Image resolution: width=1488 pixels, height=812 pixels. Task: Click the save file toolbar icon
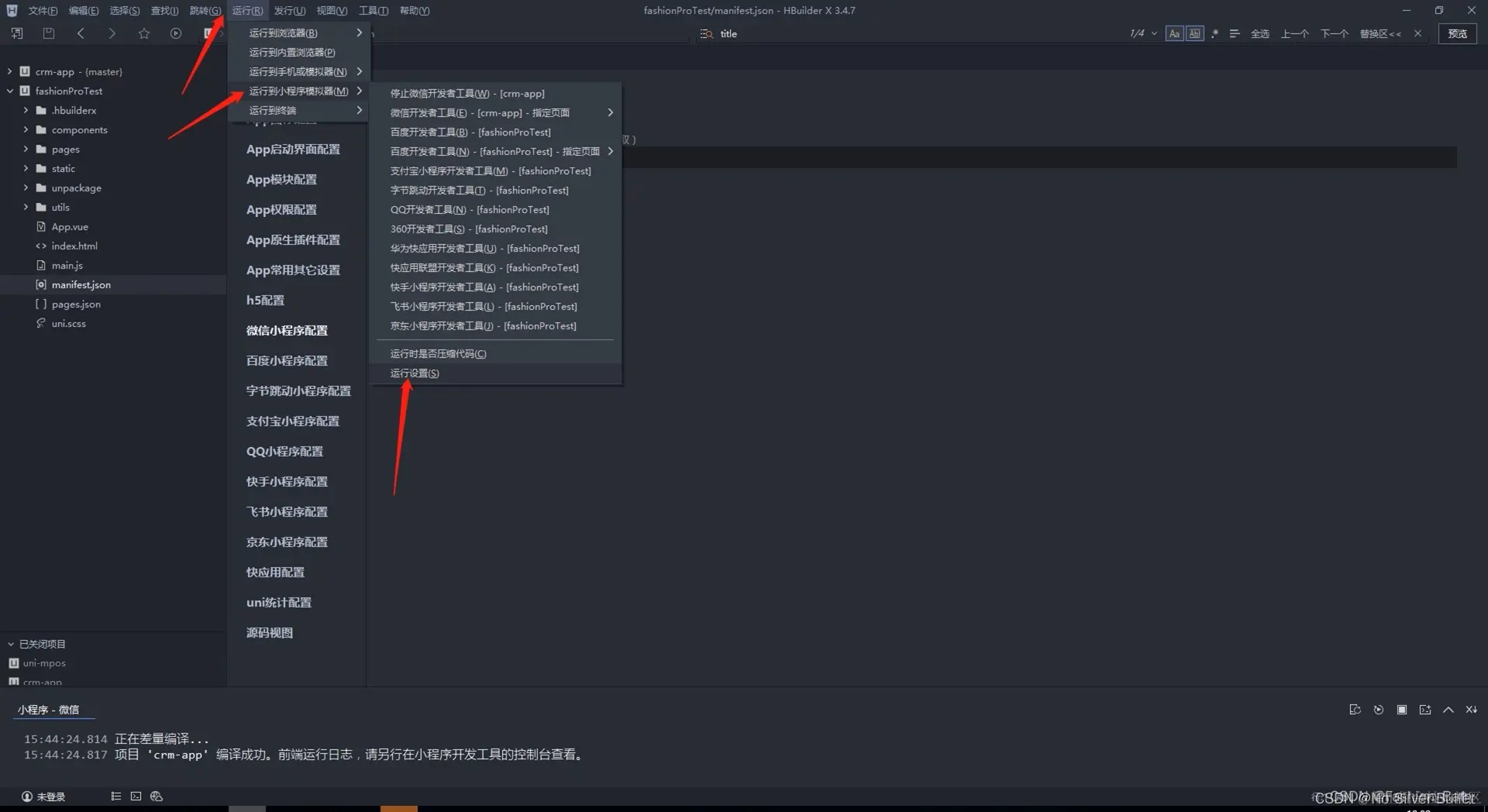click(x=48, y=33)
